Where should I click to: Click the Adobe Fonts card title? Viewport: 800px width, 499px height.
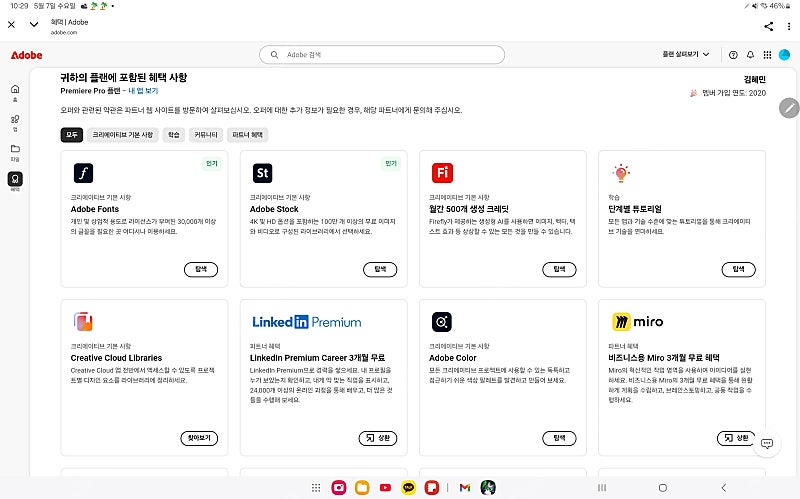(94, 209)
